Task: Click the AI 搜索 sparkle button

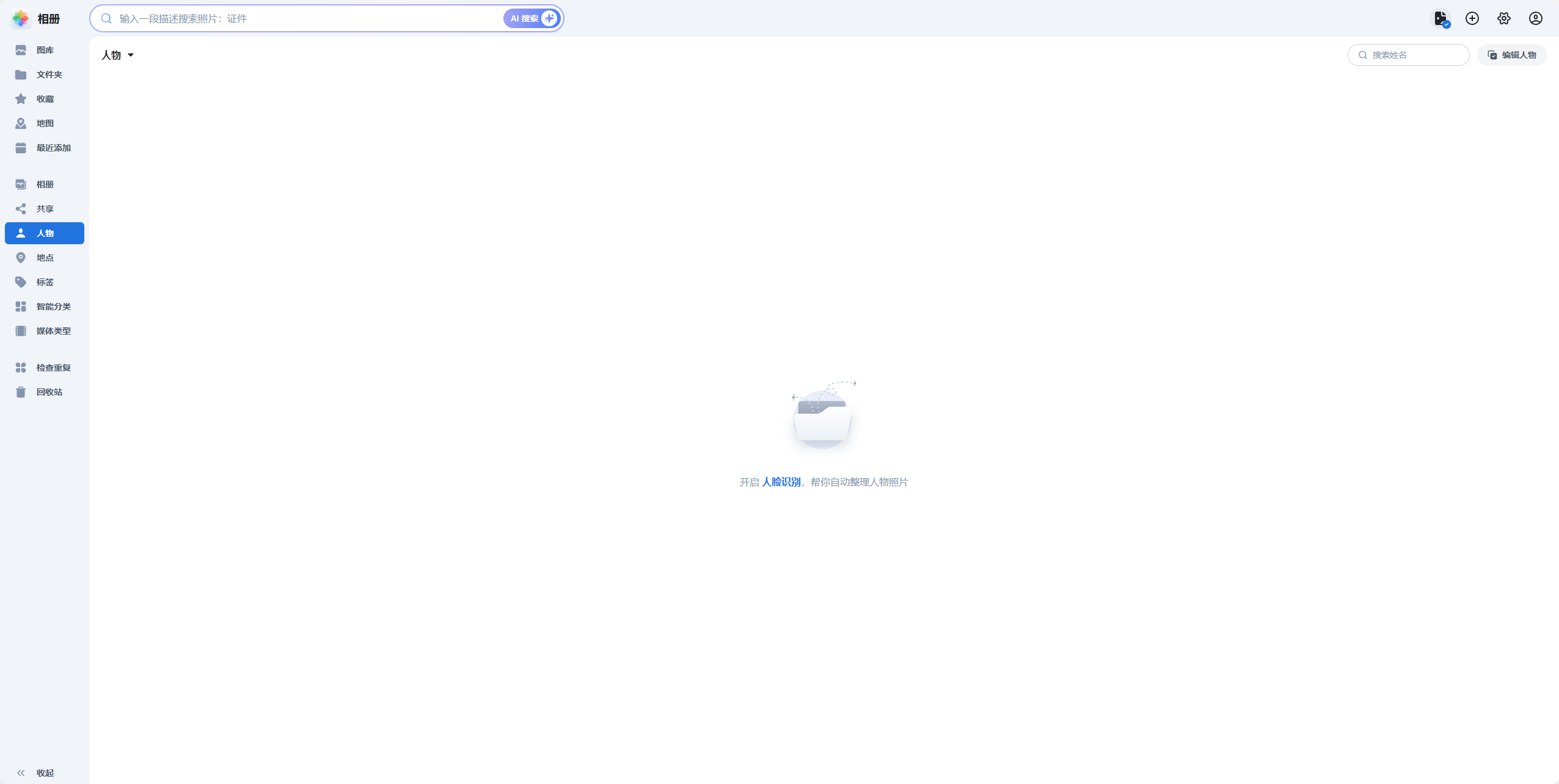Action: tap(531, 18)
